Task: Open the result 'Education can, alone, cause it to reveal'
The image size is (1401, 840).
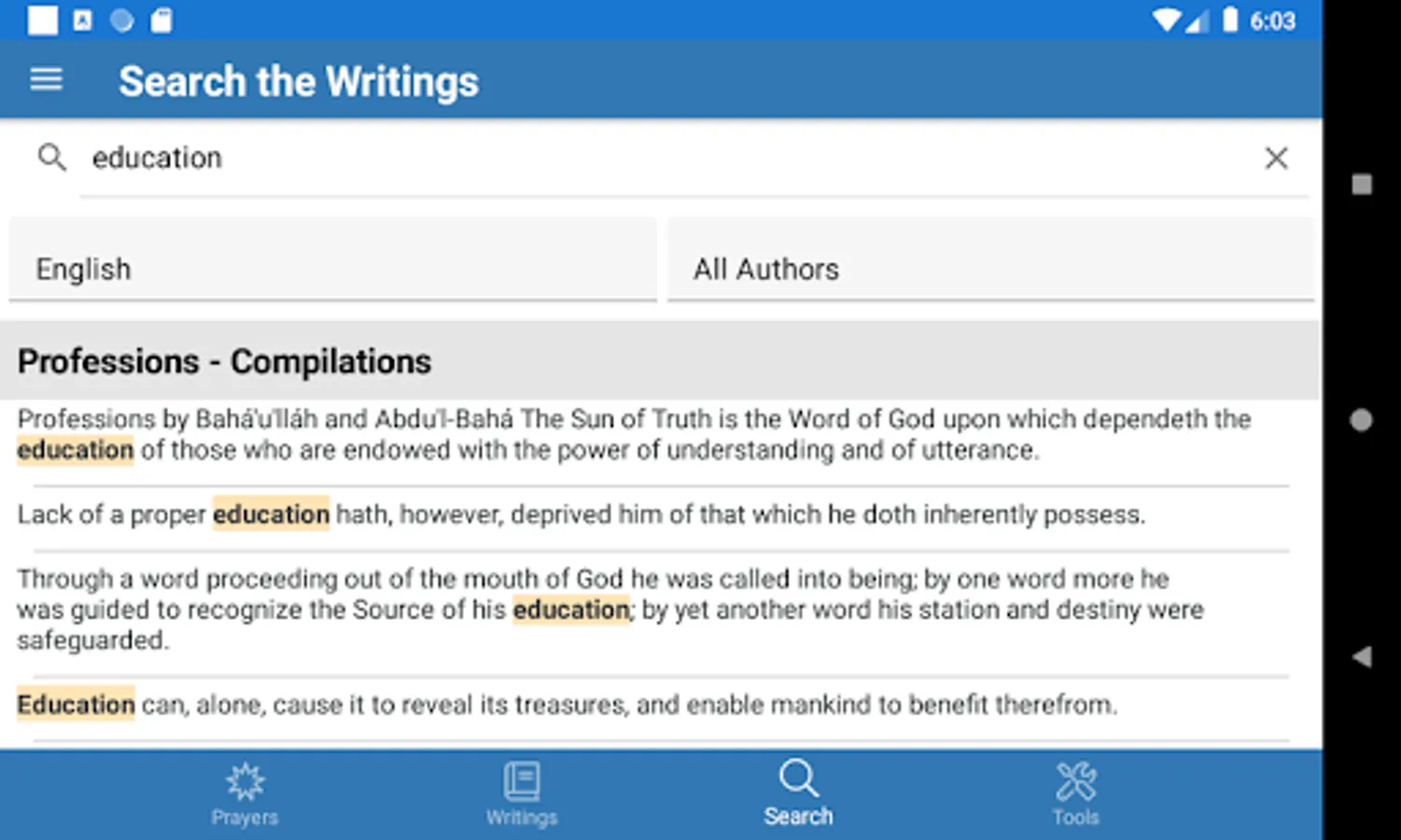Action: pyautogui.click(x=653, y=705)
